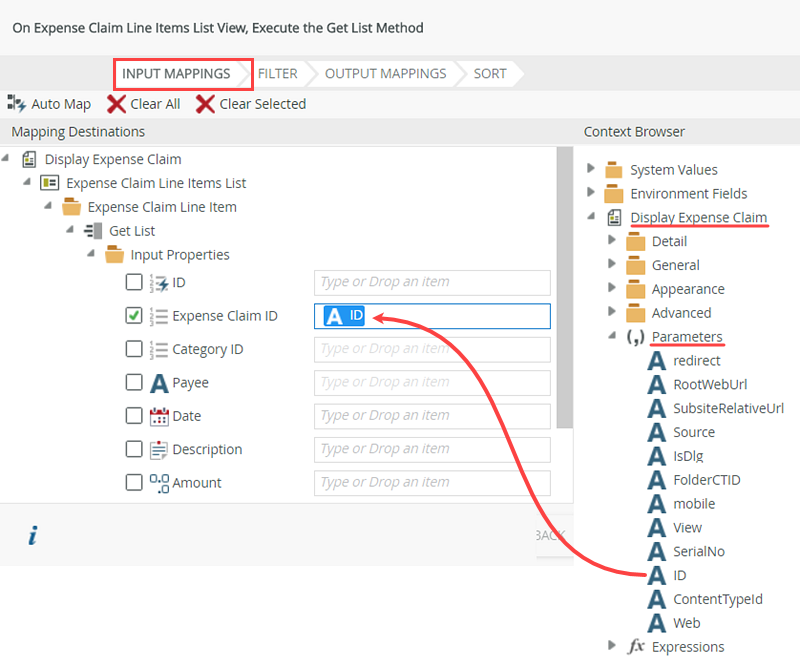The height and width of the screenshot is (657, 800).
Task: Click the Auto Map icon
Action: pos(17,103)
